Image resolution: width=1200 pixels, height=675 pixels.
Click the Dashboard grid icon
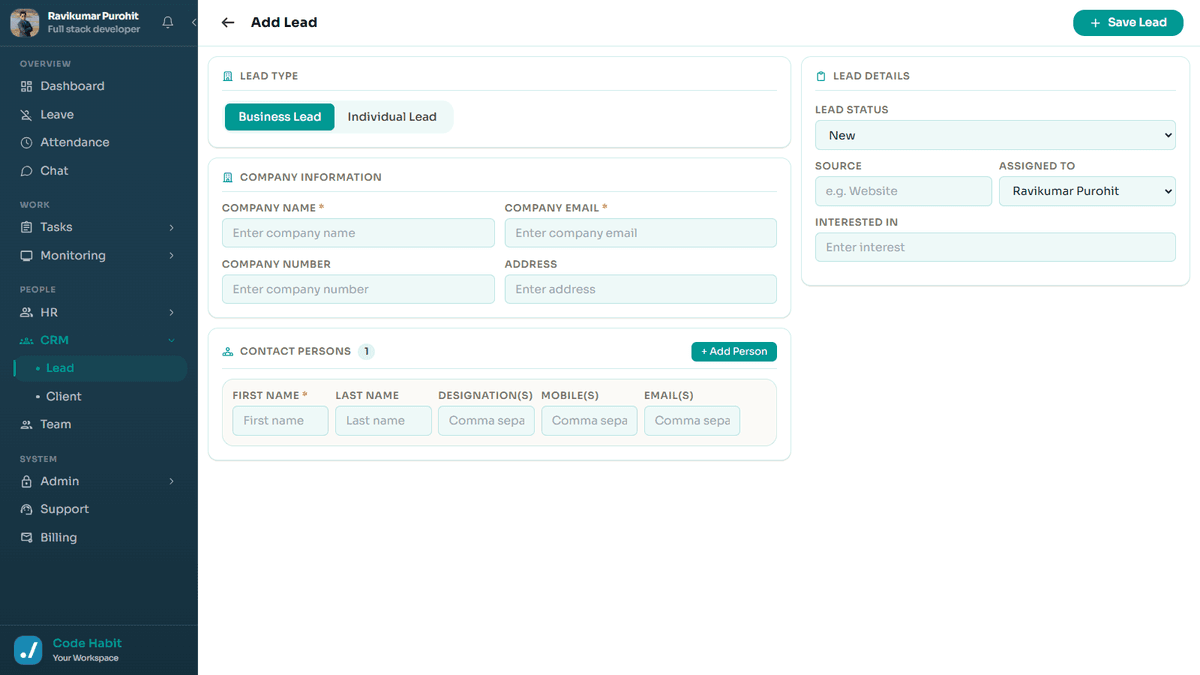(27, 86)
